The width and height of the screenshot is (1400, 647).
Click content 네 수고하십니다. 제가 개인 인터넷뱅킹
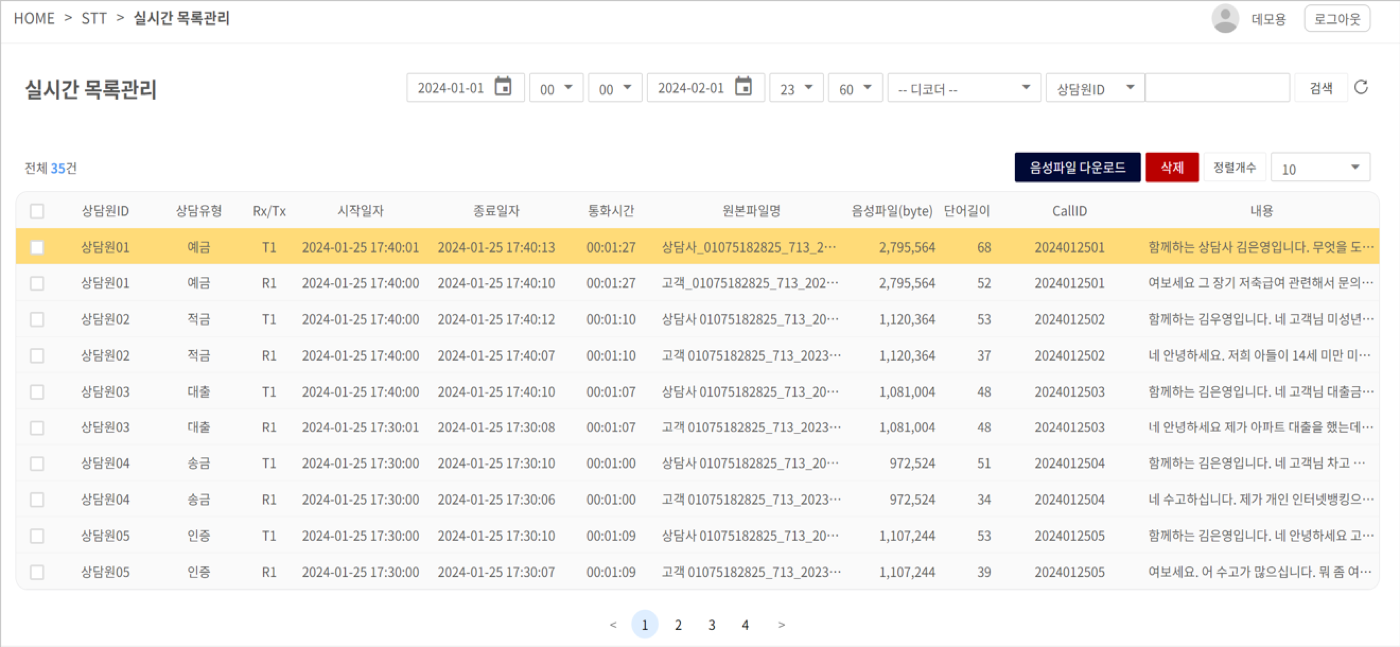pyautogui.click(x=1262, y=499)
